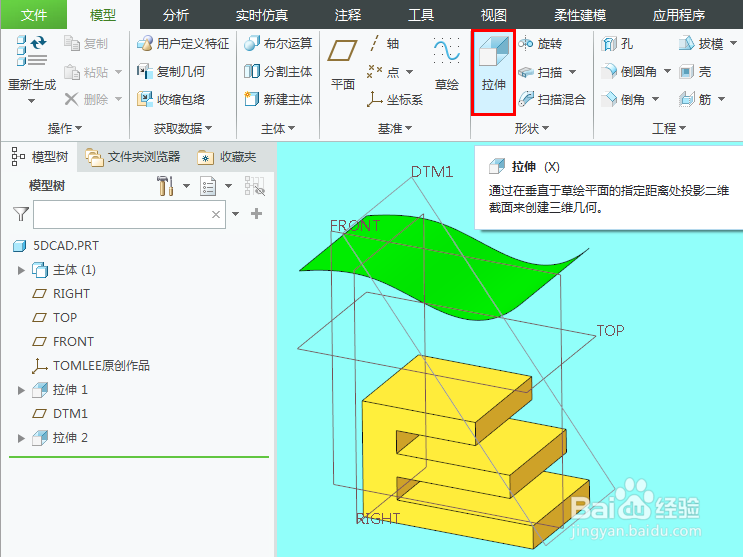Click the 删除 (Delete) button
The image size is (743, 557).
click(x=86, y=100)
